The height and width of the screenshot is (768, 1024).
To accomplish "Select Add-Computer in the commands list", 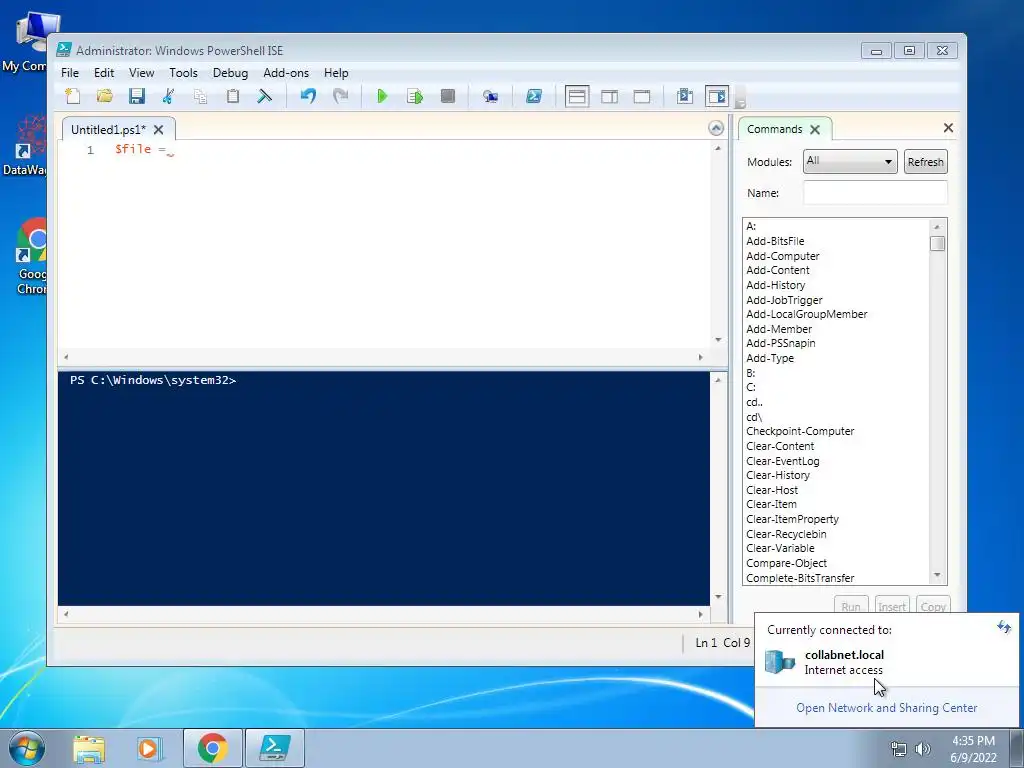I will [782, 256].
